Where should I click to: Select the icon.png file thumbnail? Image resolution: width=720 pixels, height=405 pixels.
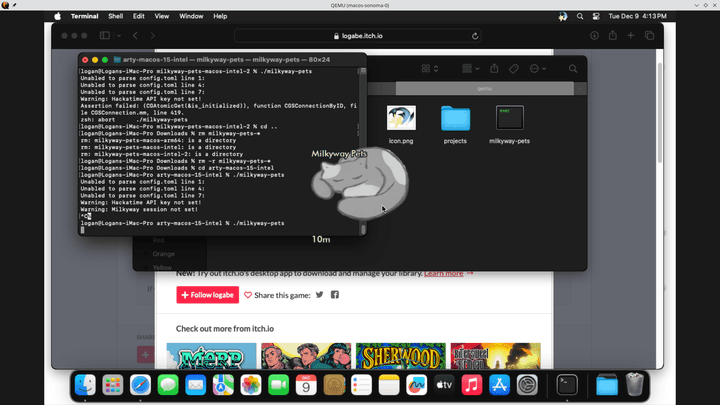pyautogui.click(x=400, y=119)
